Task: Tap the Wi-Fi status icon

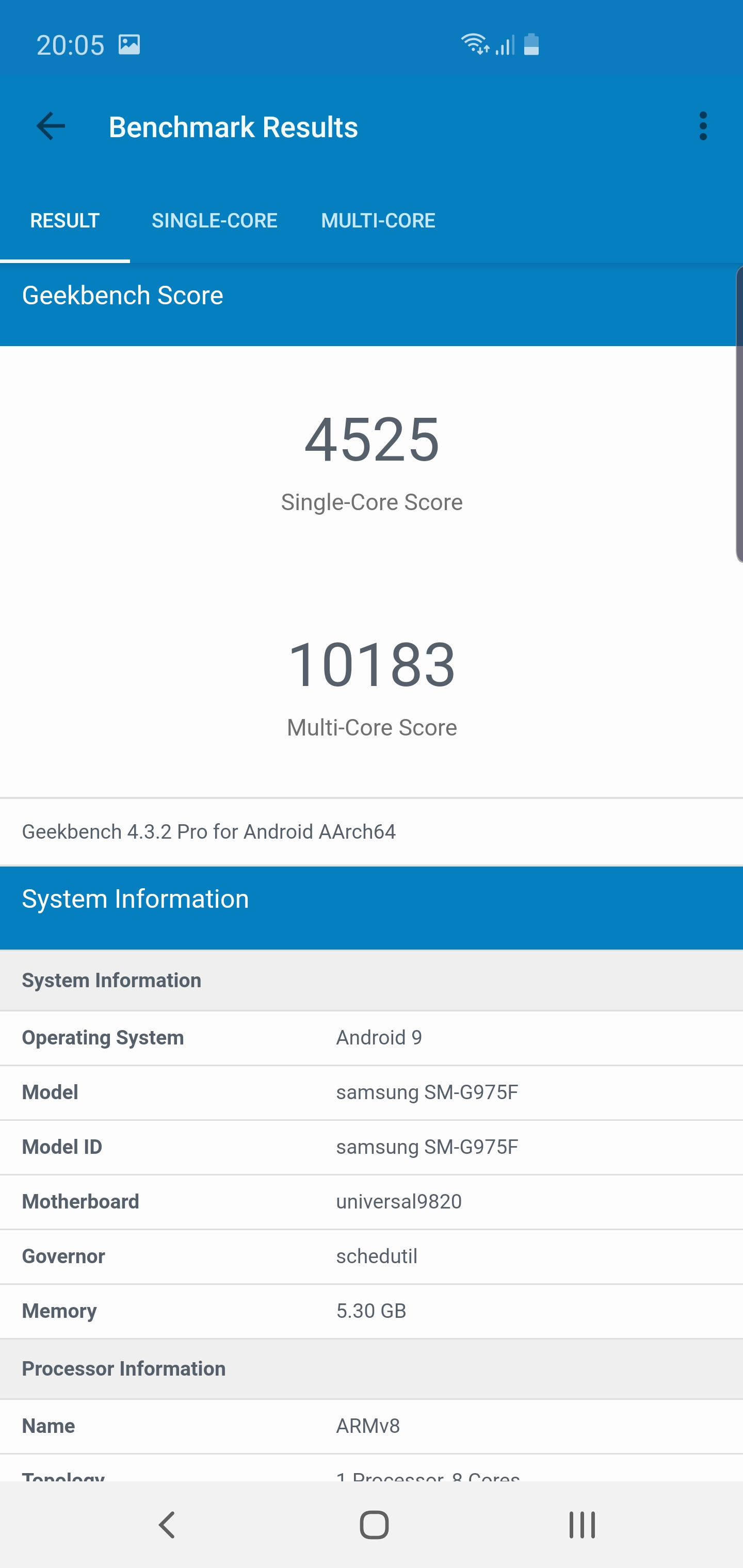Action: [474, 44]
